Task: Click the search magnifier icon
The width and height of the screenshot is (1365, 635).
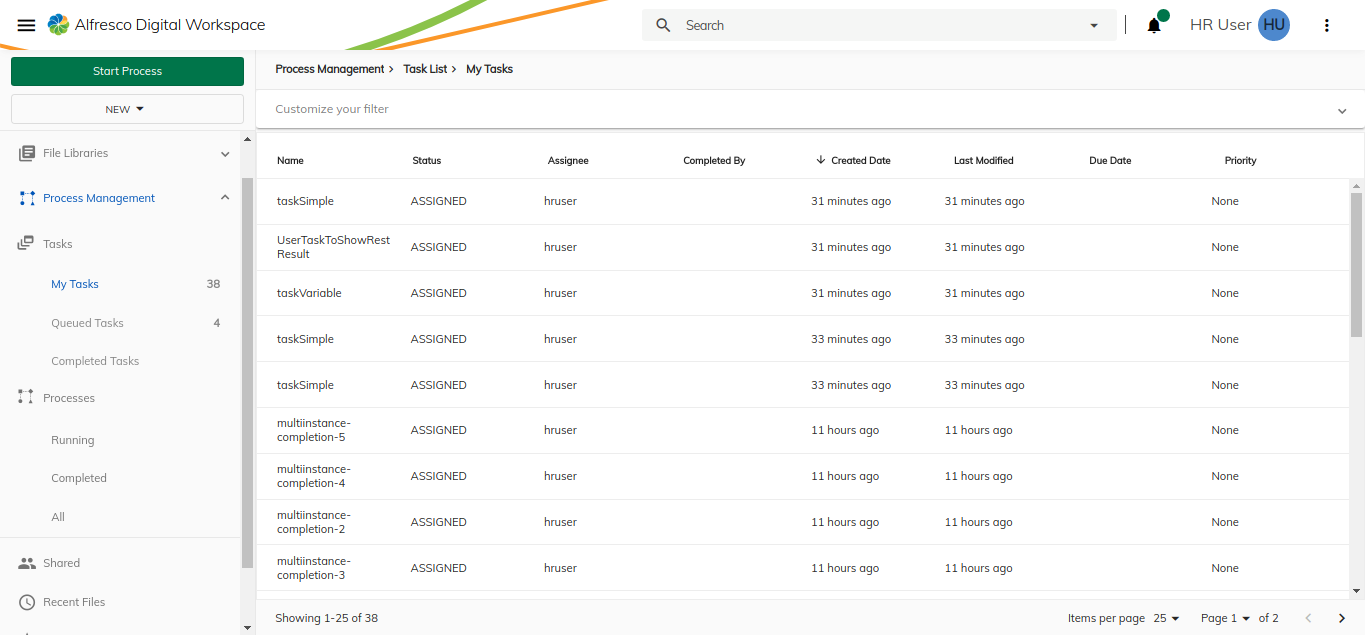Action: (x=663, y=25)
